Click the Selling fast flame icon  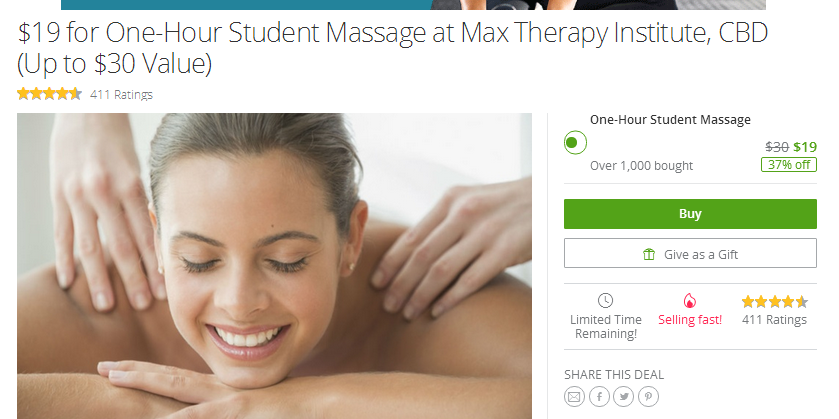point(690,301)
